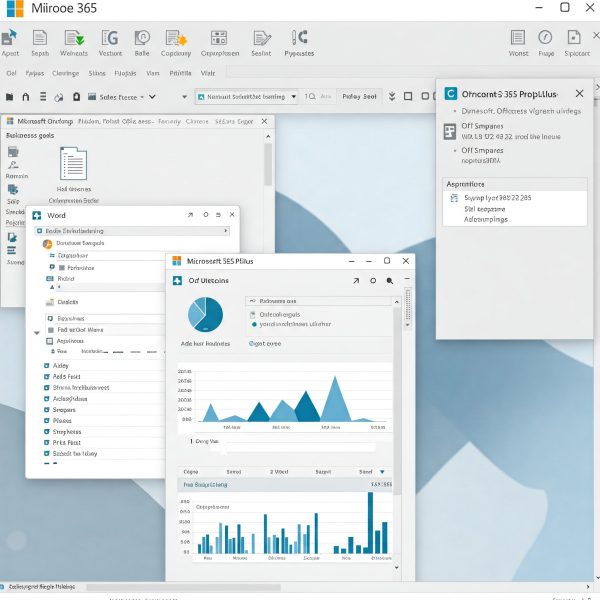Open the Nomsart Sofeakttlat combo box

click(x=247, y=96)
